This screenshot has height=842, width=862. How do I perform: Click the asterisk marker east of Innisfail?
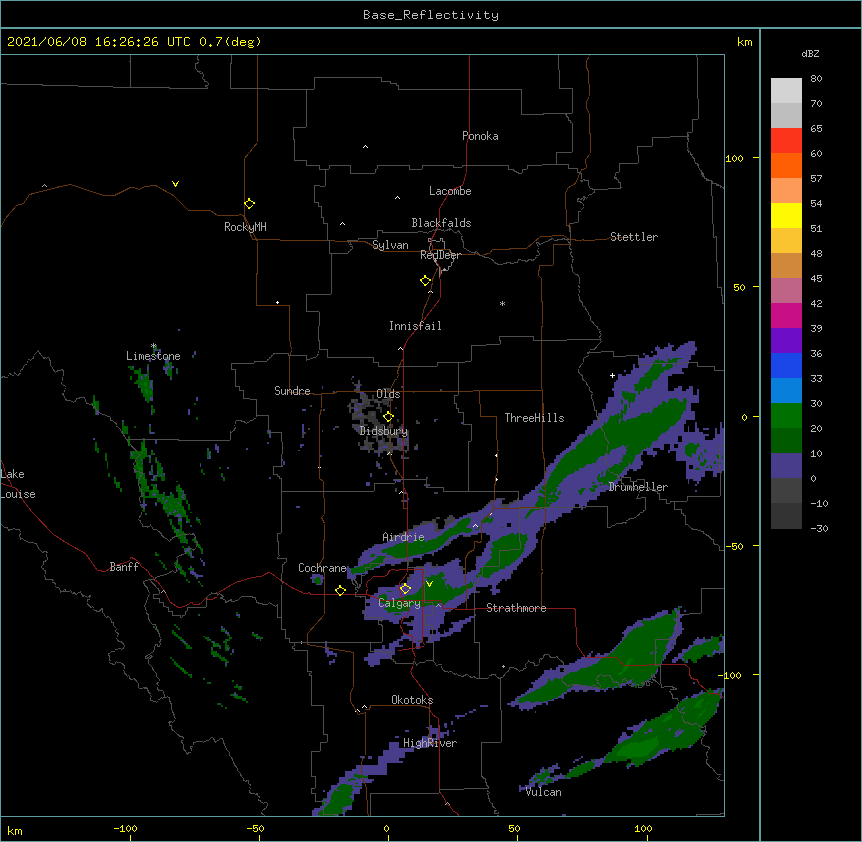click(x=502, y=303)
